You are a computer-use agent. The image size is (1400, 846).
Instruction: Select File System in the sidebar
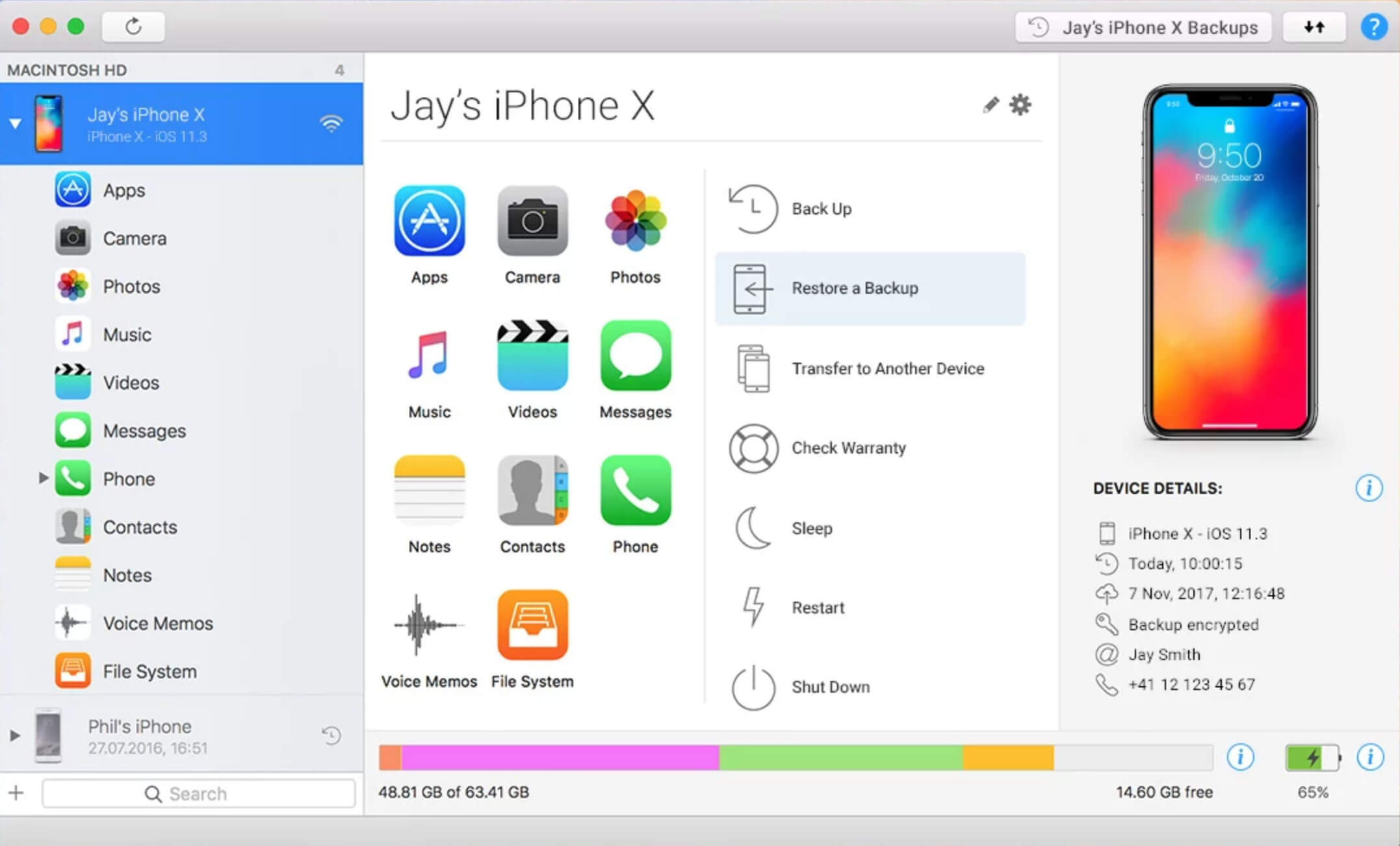click(182, 671)
